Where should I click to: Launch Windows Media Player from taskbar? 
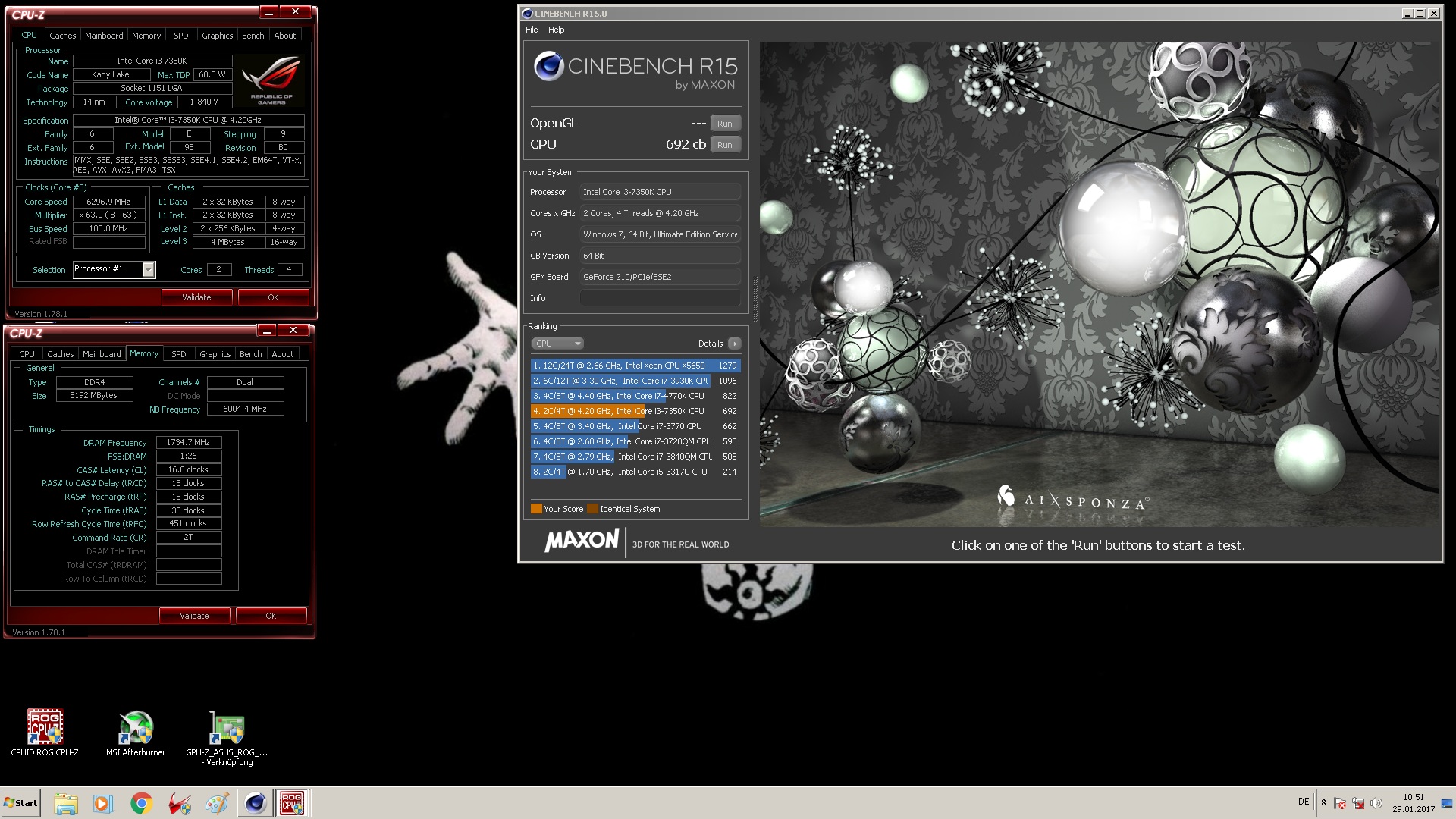pos(102,803)
